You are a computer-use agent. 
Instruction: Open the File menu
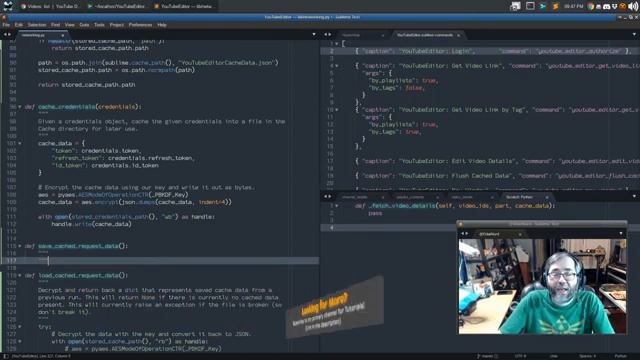pyautogui.click(x=6, y=25)
